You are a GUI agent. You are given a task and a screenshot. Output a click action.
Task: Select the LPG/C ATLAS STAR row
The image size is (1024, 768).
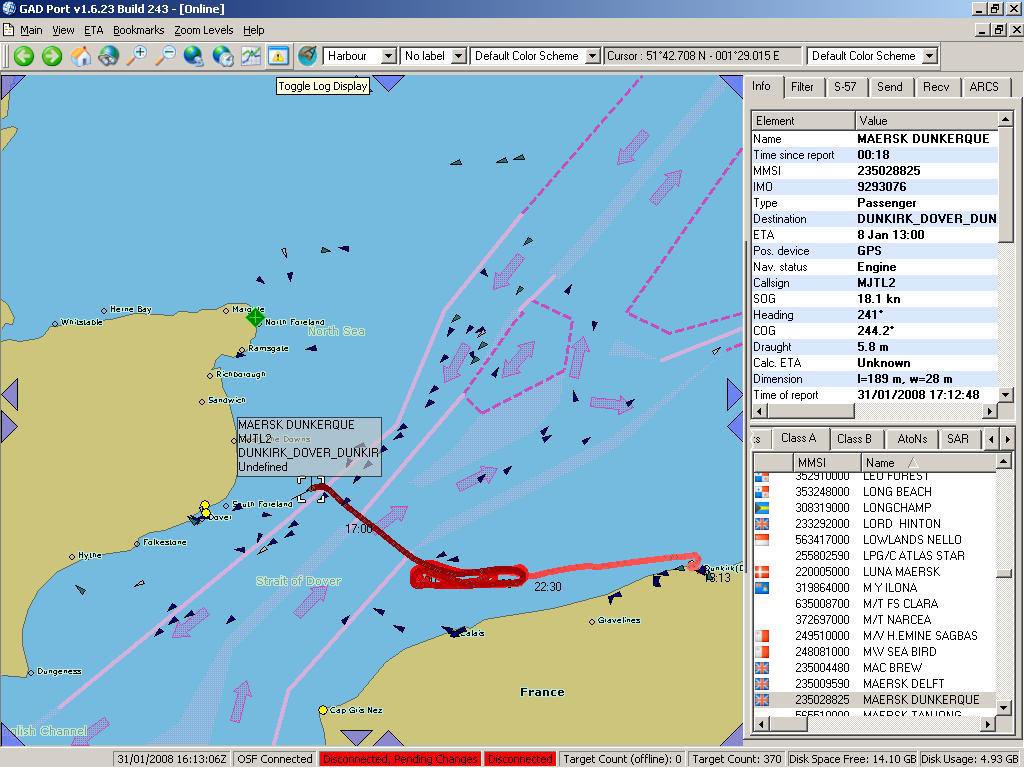(874, 556)
